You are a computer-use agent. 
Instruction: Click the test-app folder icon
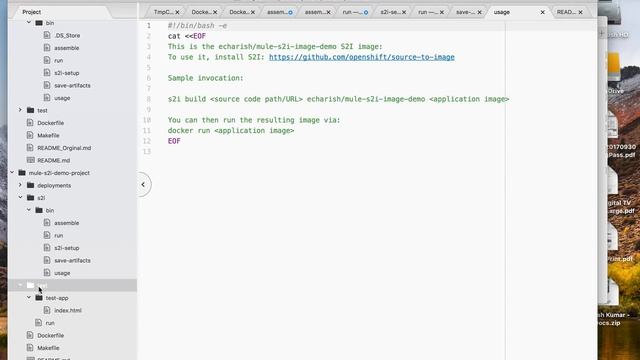coord(39,298)
